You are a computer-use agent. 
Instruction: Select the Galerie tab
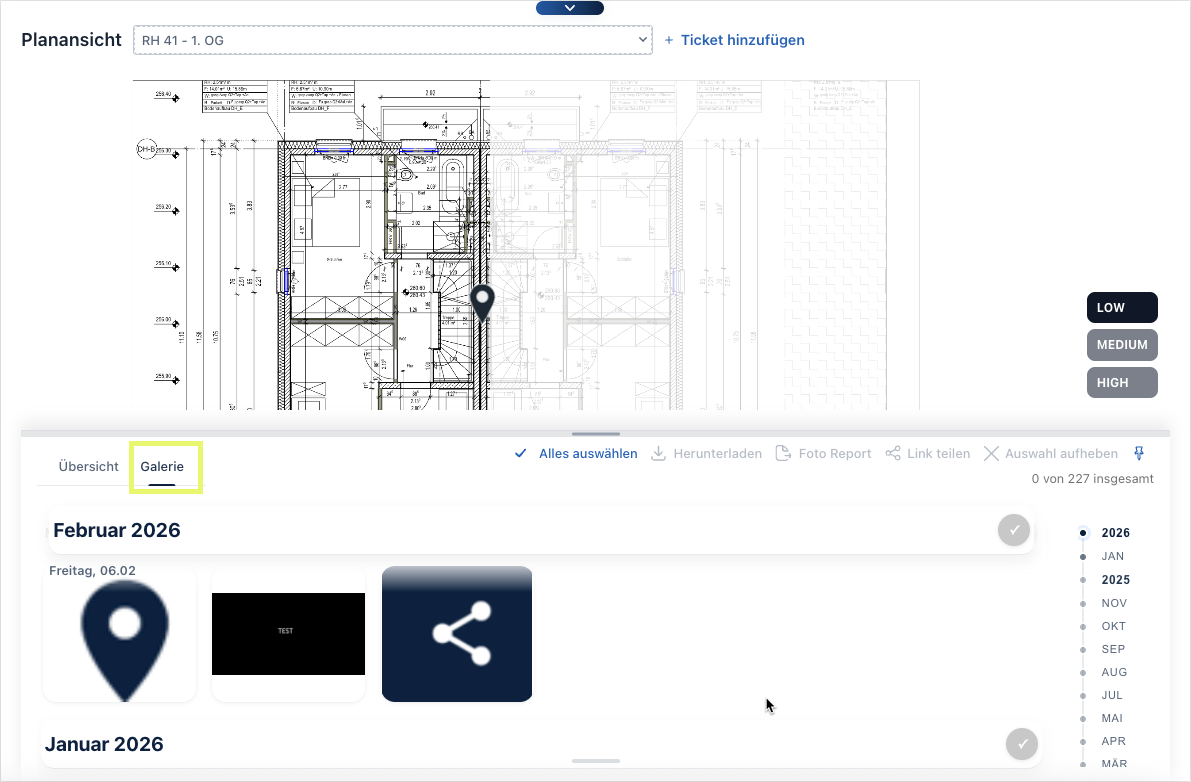(162, 467)
